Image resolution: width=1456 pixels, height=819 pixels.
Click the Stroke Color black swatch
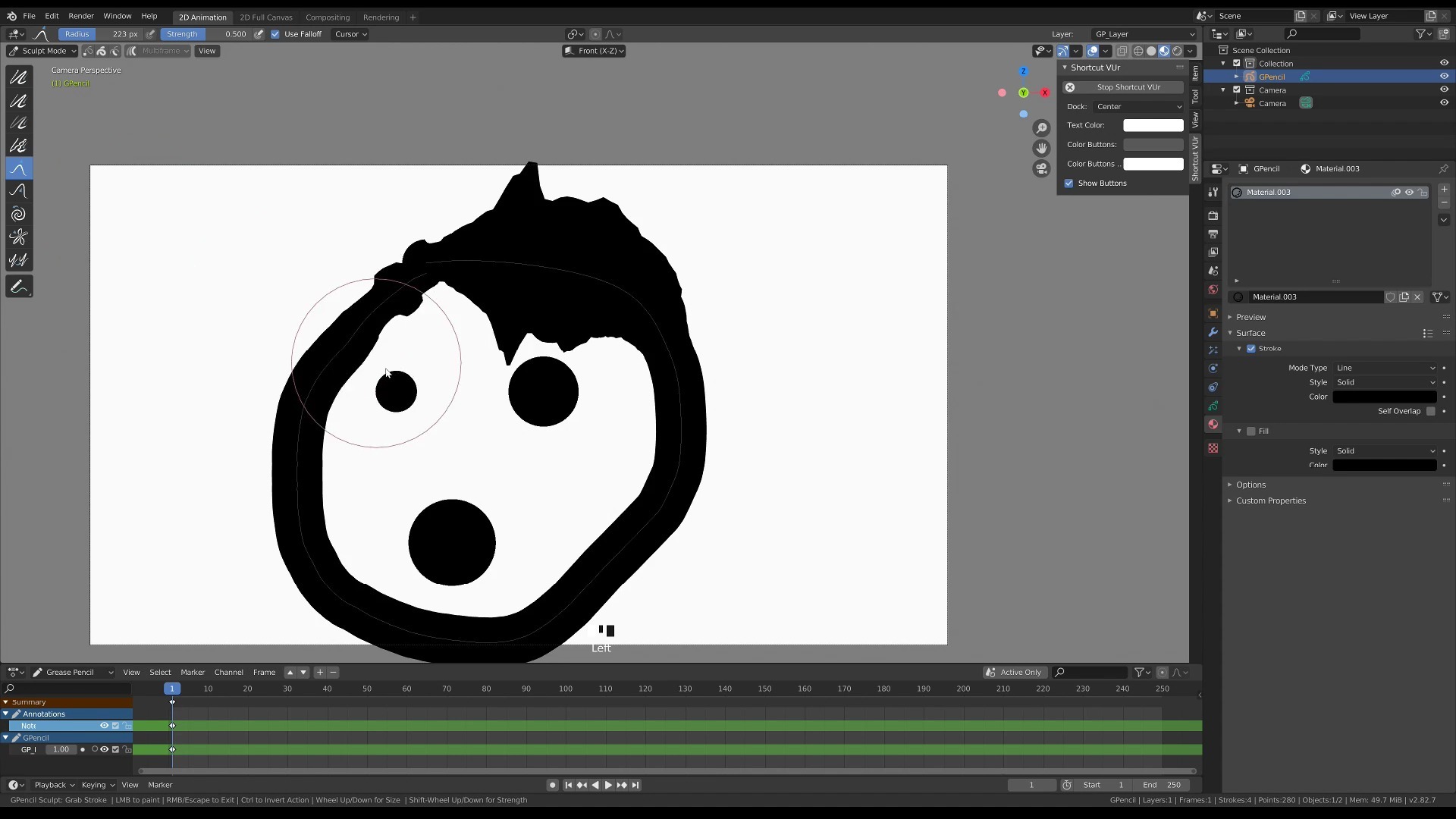[1384, 397]
